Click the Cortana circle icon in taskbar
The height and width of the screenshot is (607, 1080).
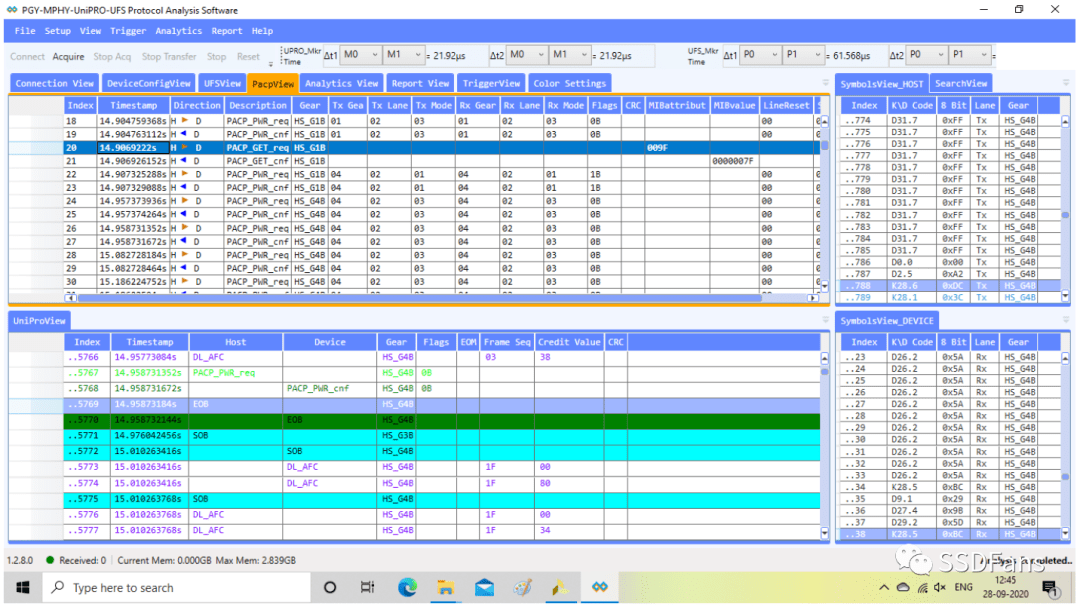(x=330, y=588)
